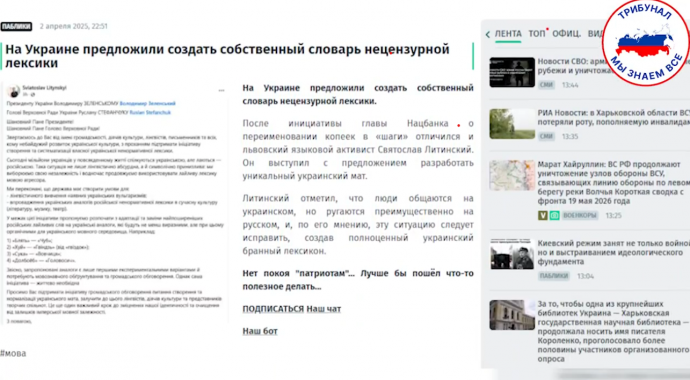Click the Ruslan Stefanchuk mention link in post

(150, 113)
